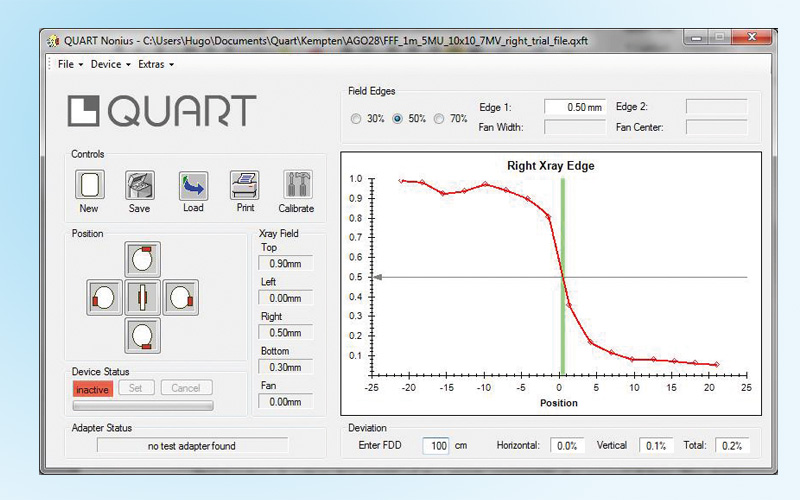Viewport: 800px width, 500px height.
Task: Click the Cancel button
Action: (x=186, y=388)
